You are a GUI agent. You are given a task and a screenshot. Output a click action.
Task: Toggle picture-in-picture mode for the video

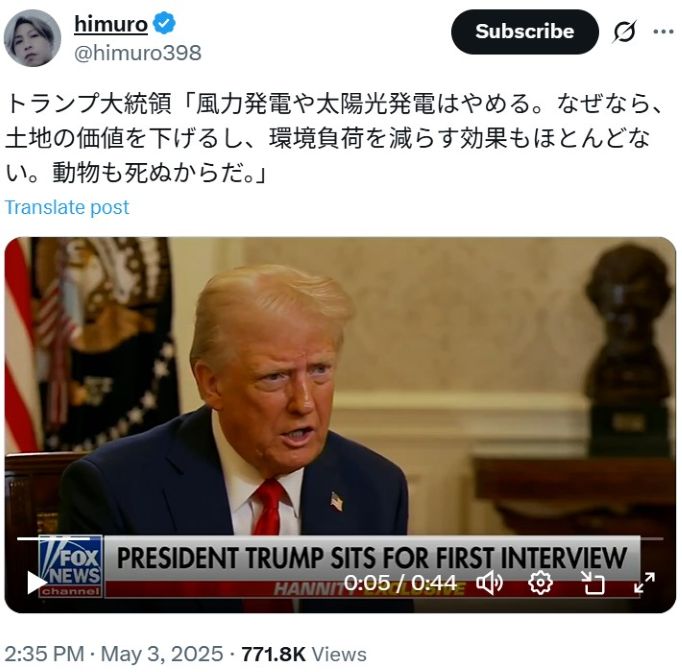[593, 583]
